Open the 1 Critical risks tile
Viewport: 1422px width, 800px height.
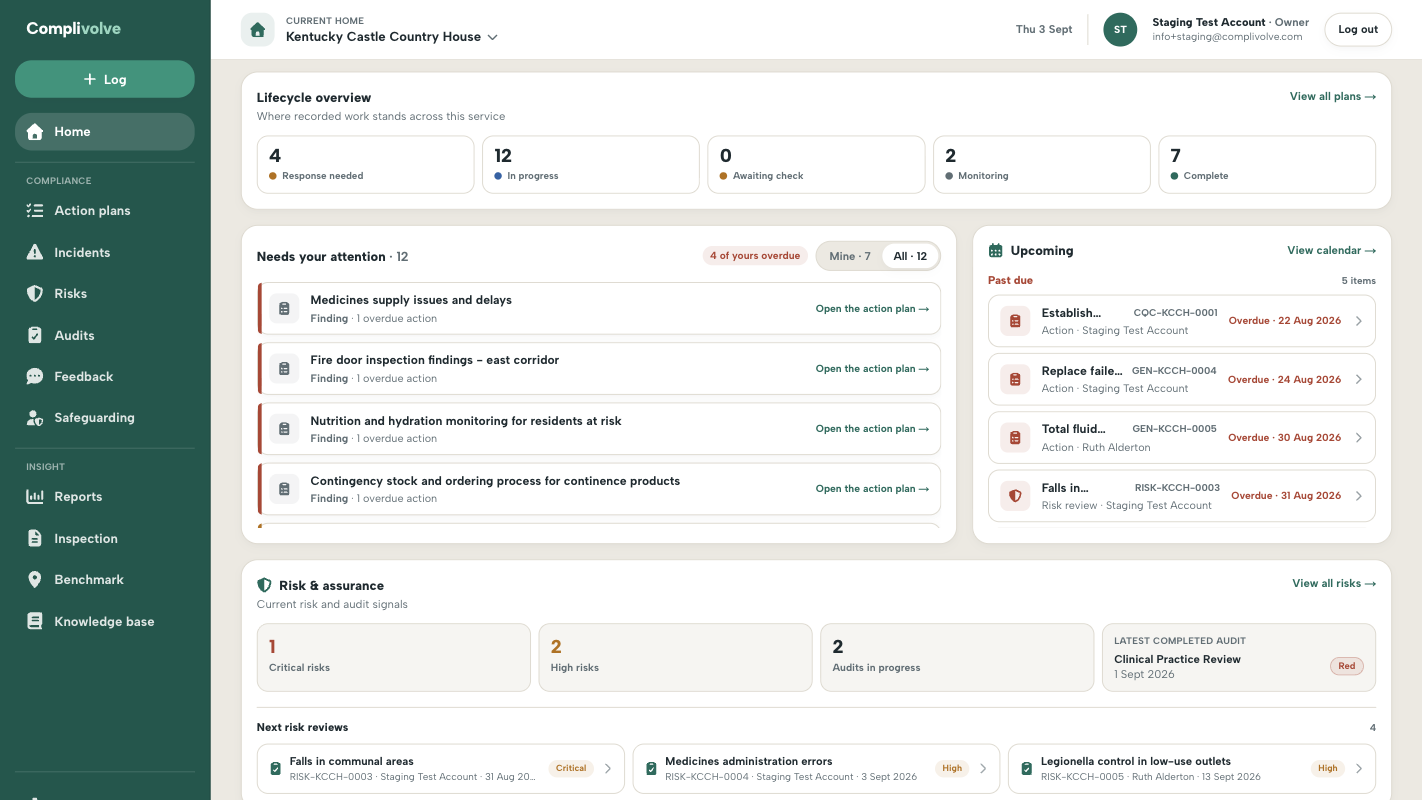click(394, 658)
